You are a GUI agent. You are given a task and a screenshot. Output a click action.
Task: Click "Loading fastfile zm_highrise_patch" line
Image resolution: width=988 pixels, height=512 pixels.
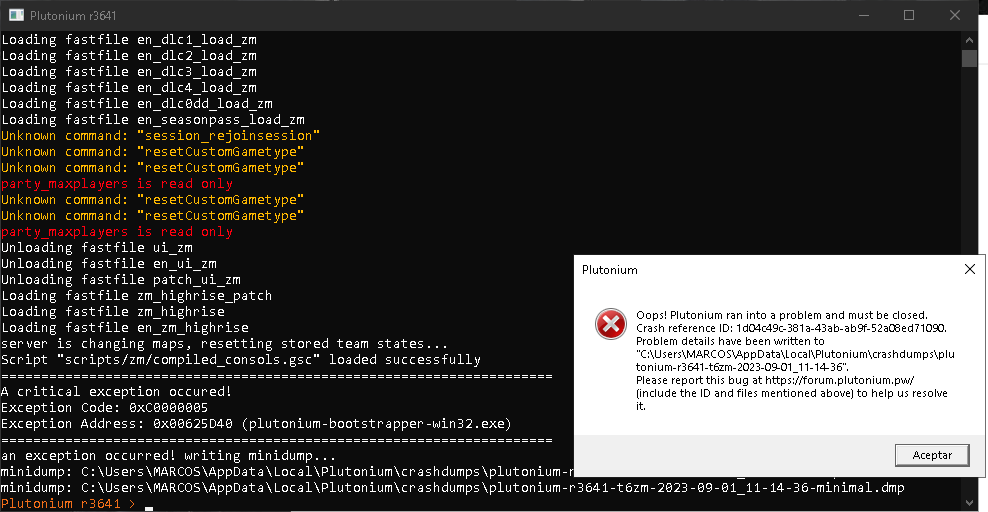137,296
